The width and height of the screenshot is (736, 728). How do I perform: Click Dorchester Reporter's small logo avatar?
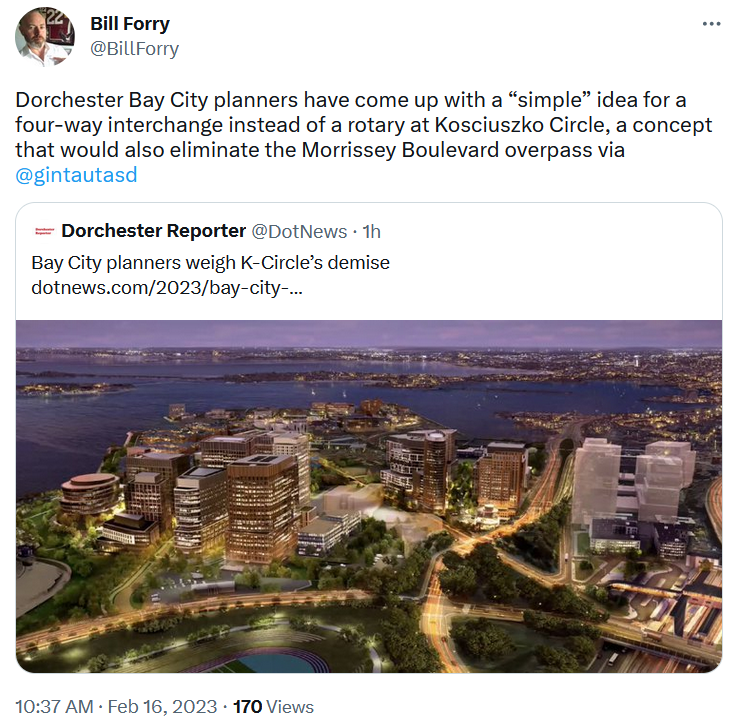(x=42, y=231)
